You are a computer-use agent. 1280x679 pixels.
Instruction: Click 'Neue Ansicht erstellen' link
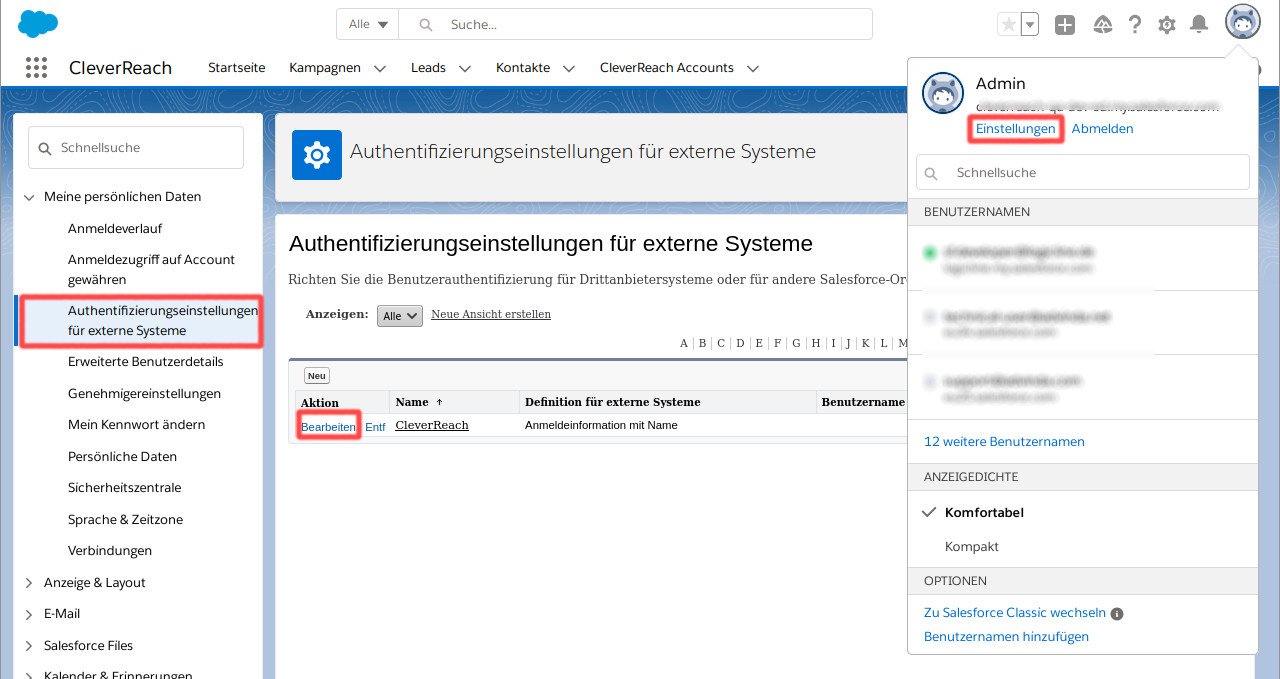(x=491, y=314)
